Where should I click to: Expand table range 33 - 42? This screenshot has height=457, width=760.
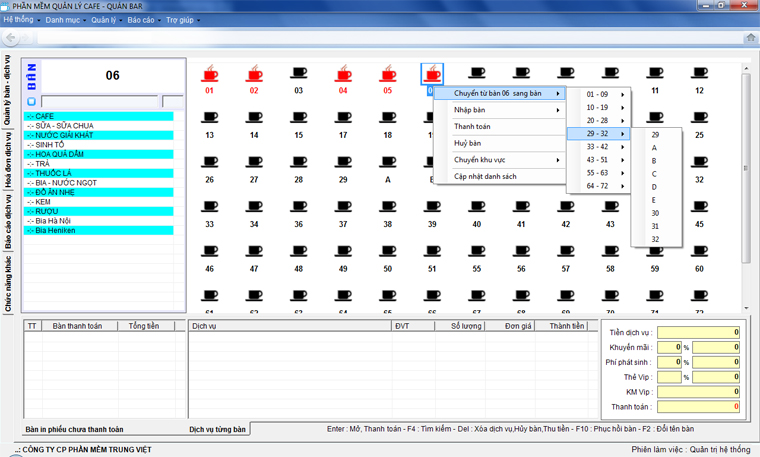point(599,147)
